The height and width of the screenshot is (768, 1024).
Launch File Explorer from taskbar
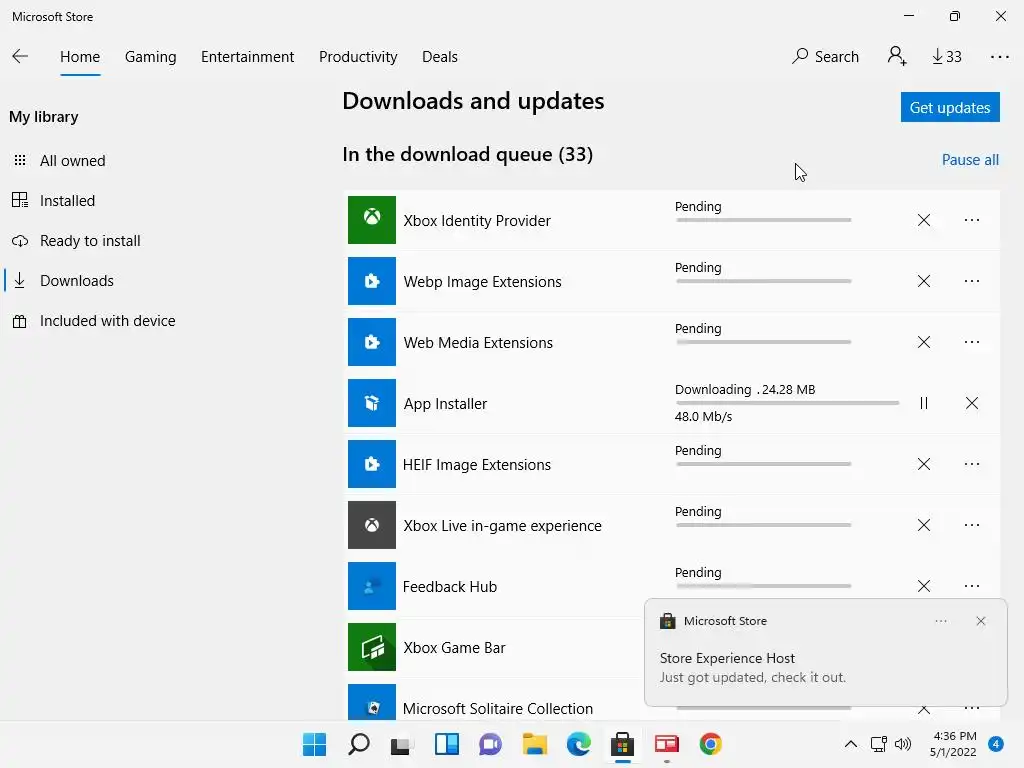534,744
